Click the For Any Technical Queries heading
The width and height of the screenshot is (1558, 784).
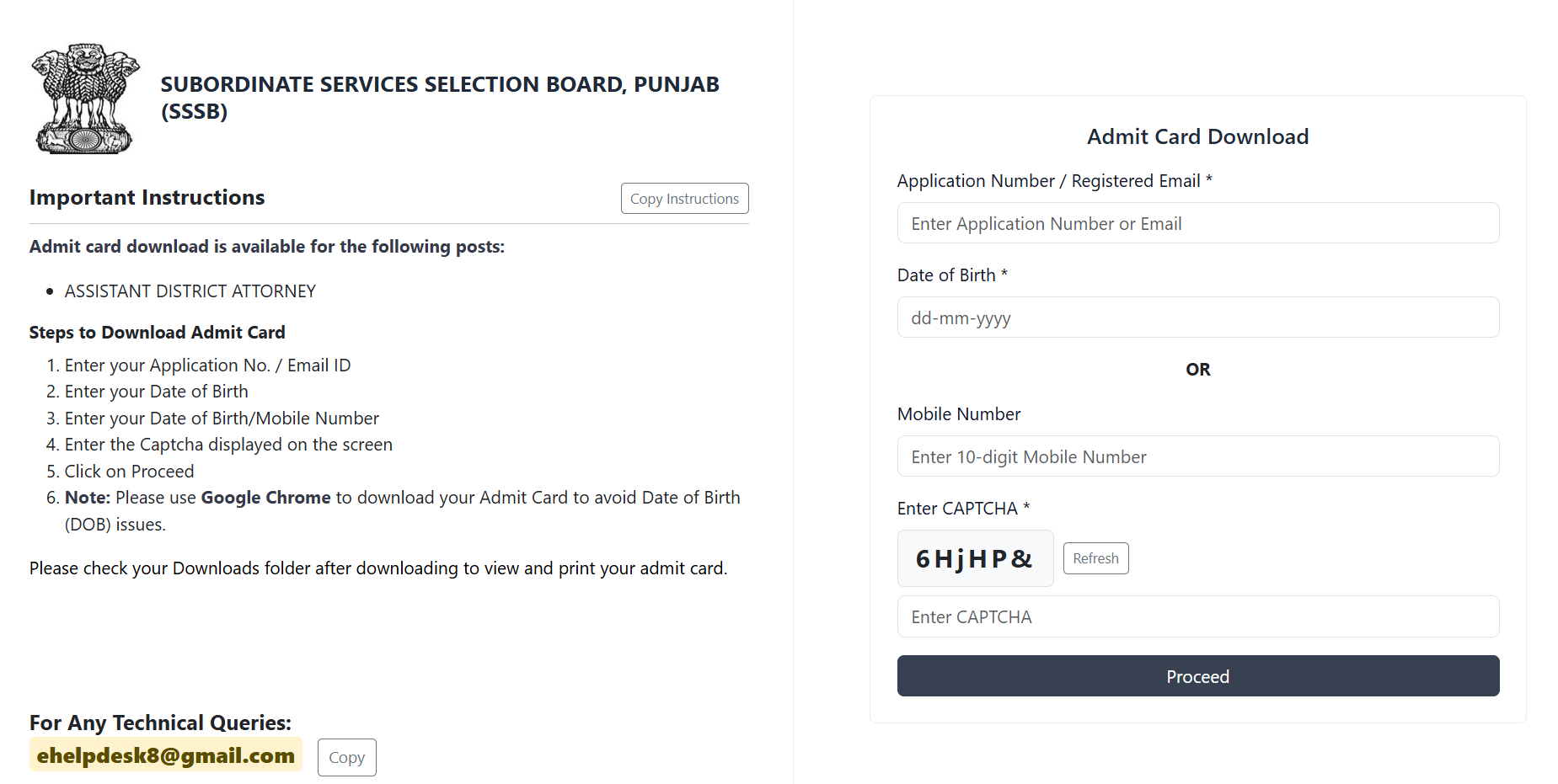coord(160,723)
